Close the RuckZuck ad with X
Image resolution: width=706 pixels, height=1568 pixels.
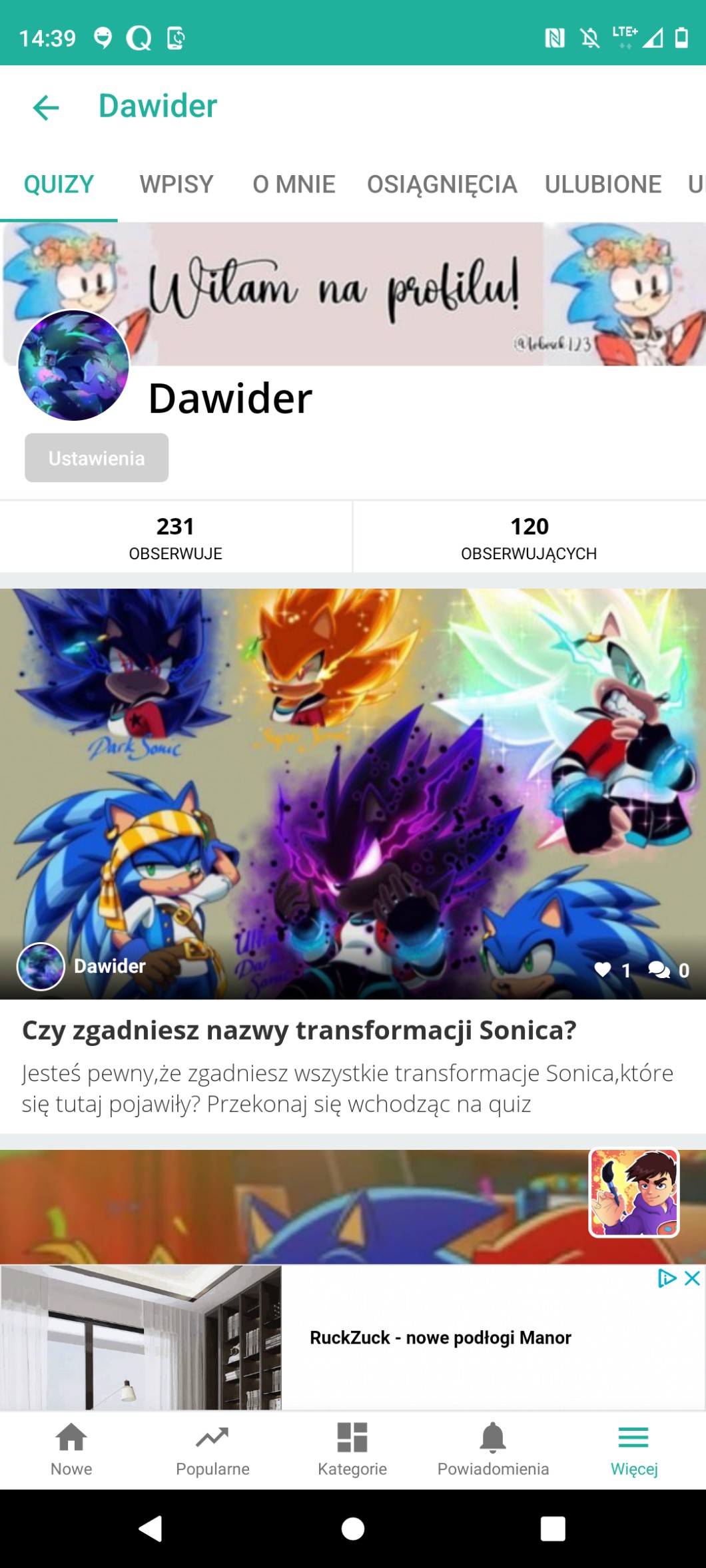coord(692,1278)
